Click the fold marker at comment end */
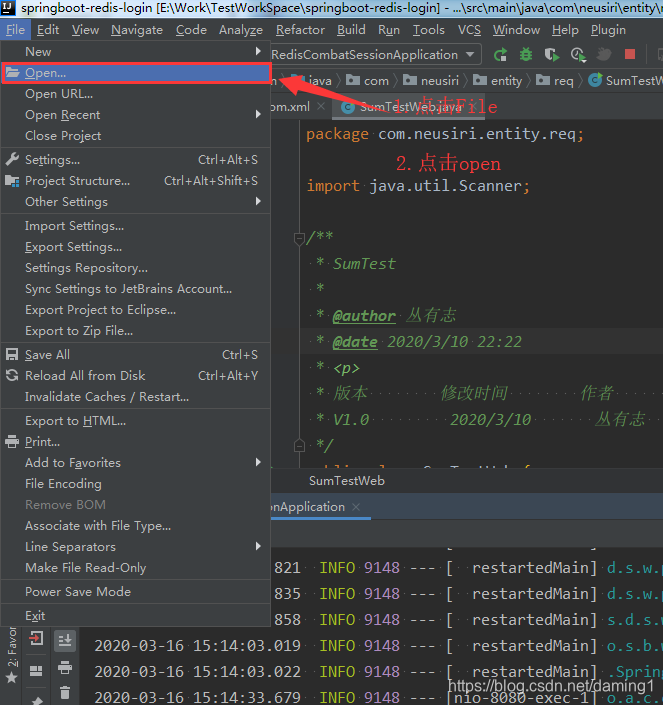The height and width of the screenshot is (705, 663). [x=299, y=446]
